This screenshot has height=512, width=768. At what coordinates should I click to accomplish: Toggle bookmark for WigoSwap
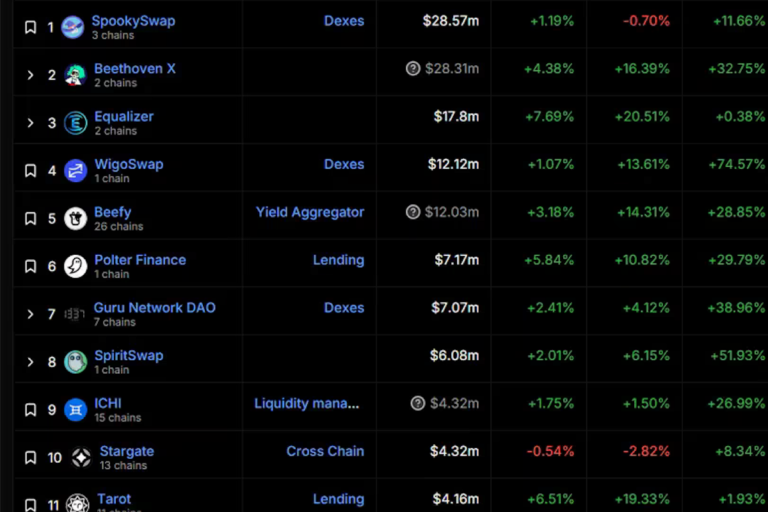30,171
